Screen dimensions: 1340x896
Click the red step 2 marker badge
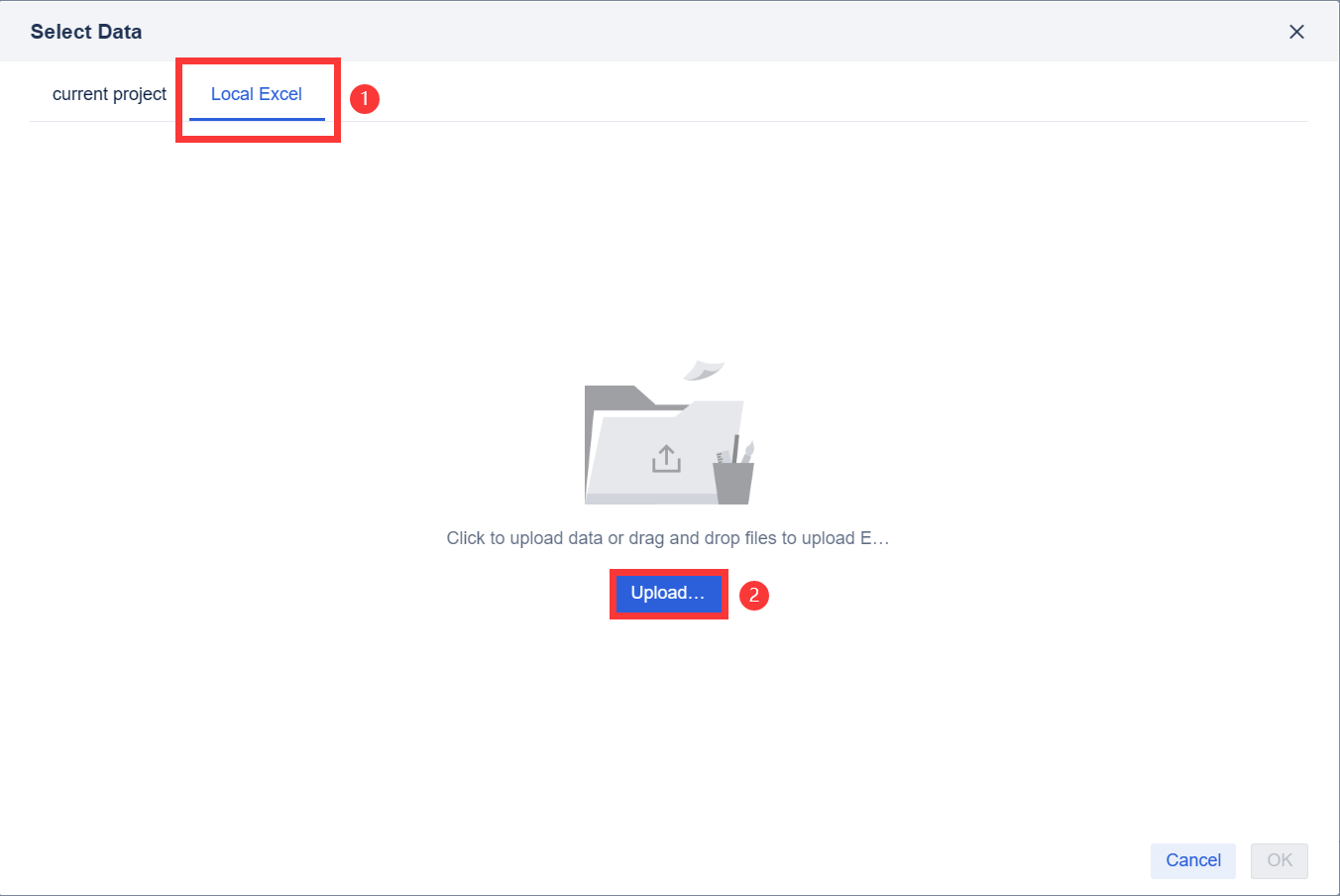click(753, 595)
